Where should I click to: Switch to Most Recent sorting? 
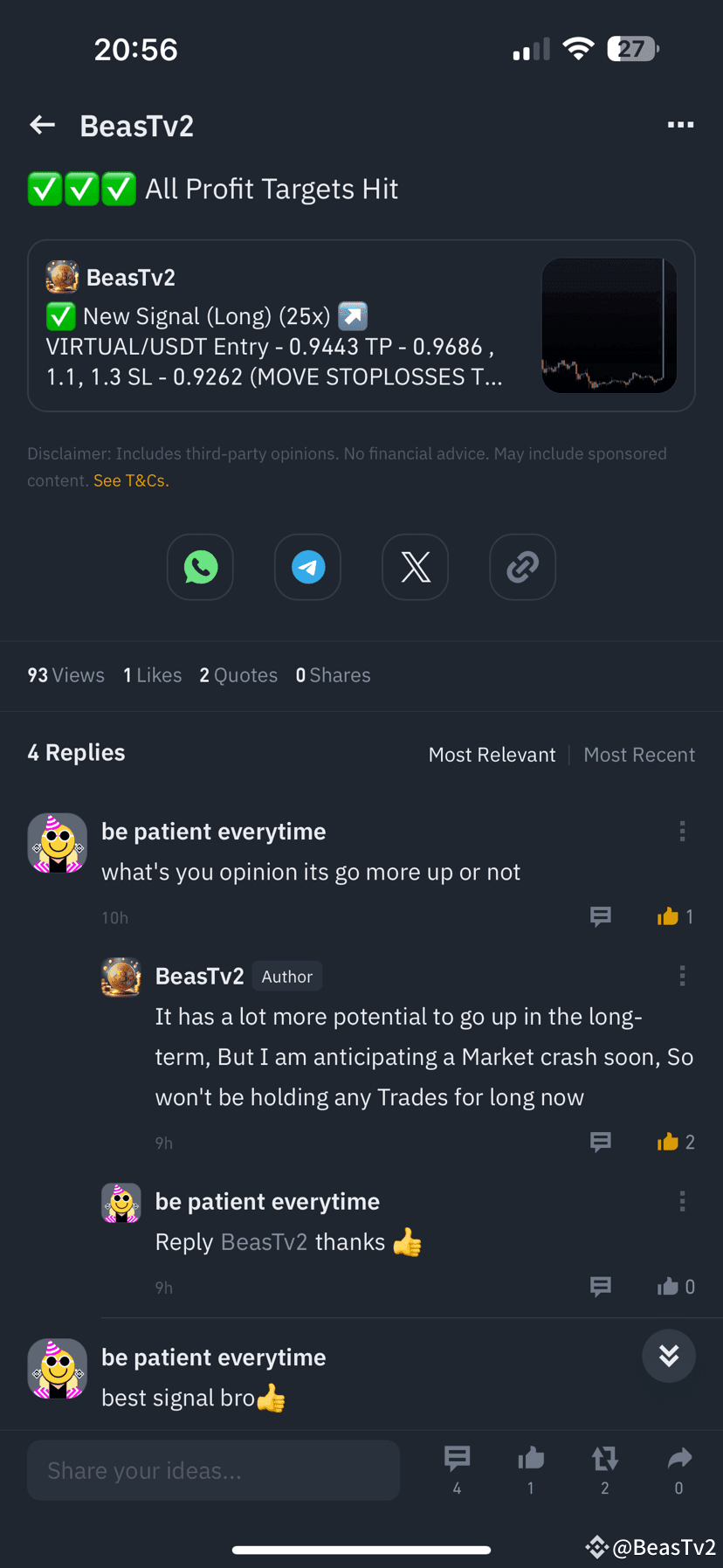coord(639,755)
